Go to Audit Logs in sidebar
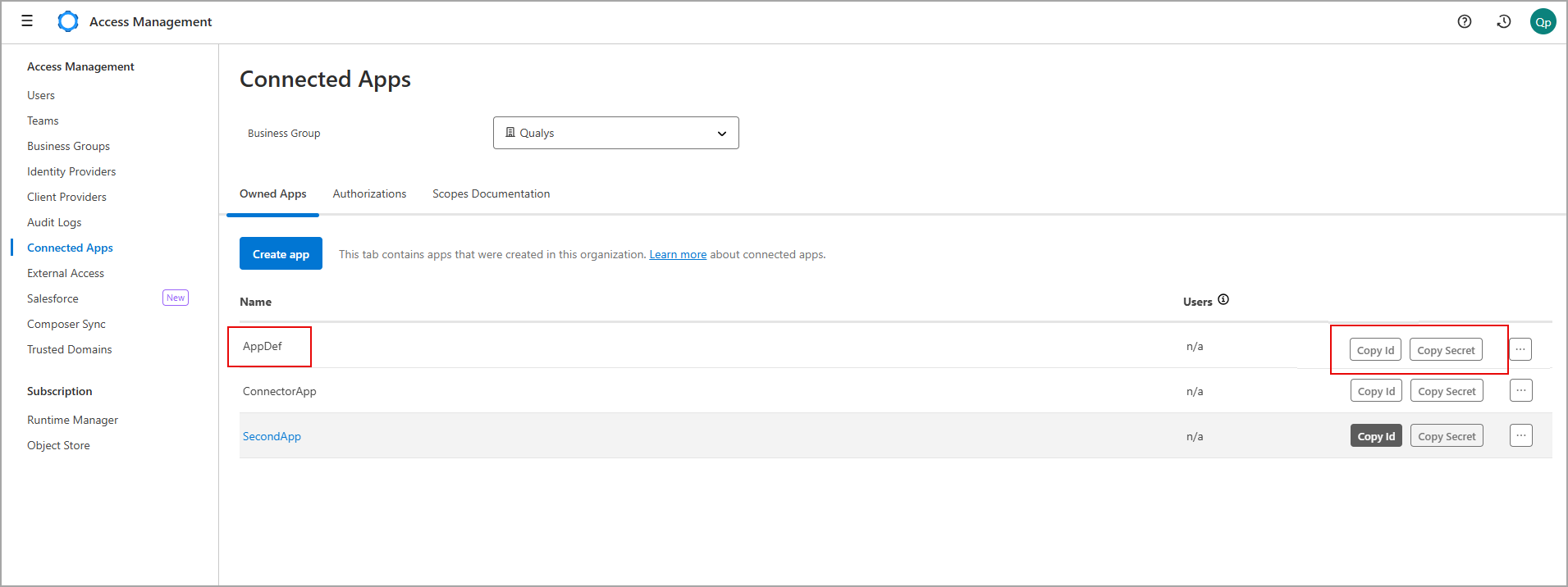1568x587 pixels. click(54, 222)
